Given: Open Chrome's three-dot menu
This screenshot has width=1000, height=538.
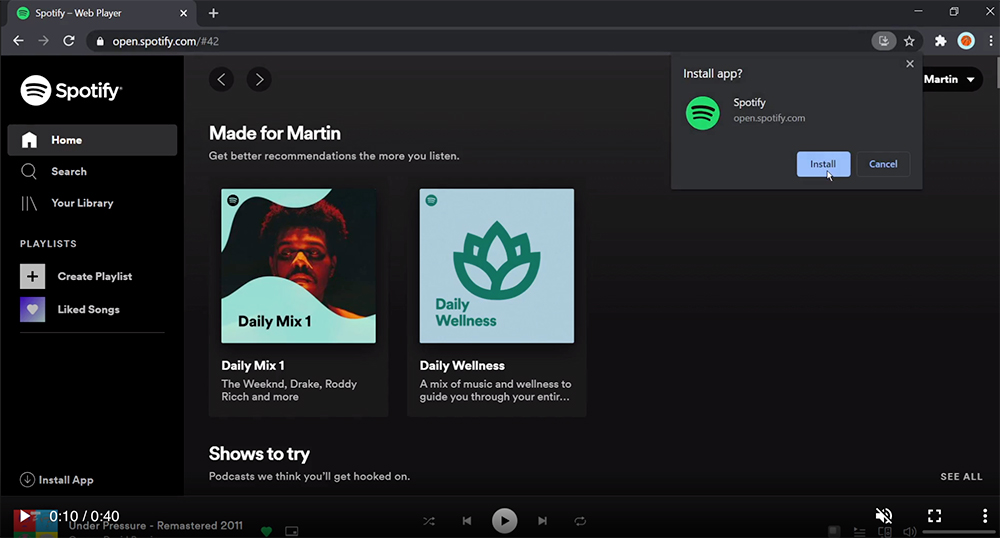Looking at the screenshot, I should pos(990,41).
